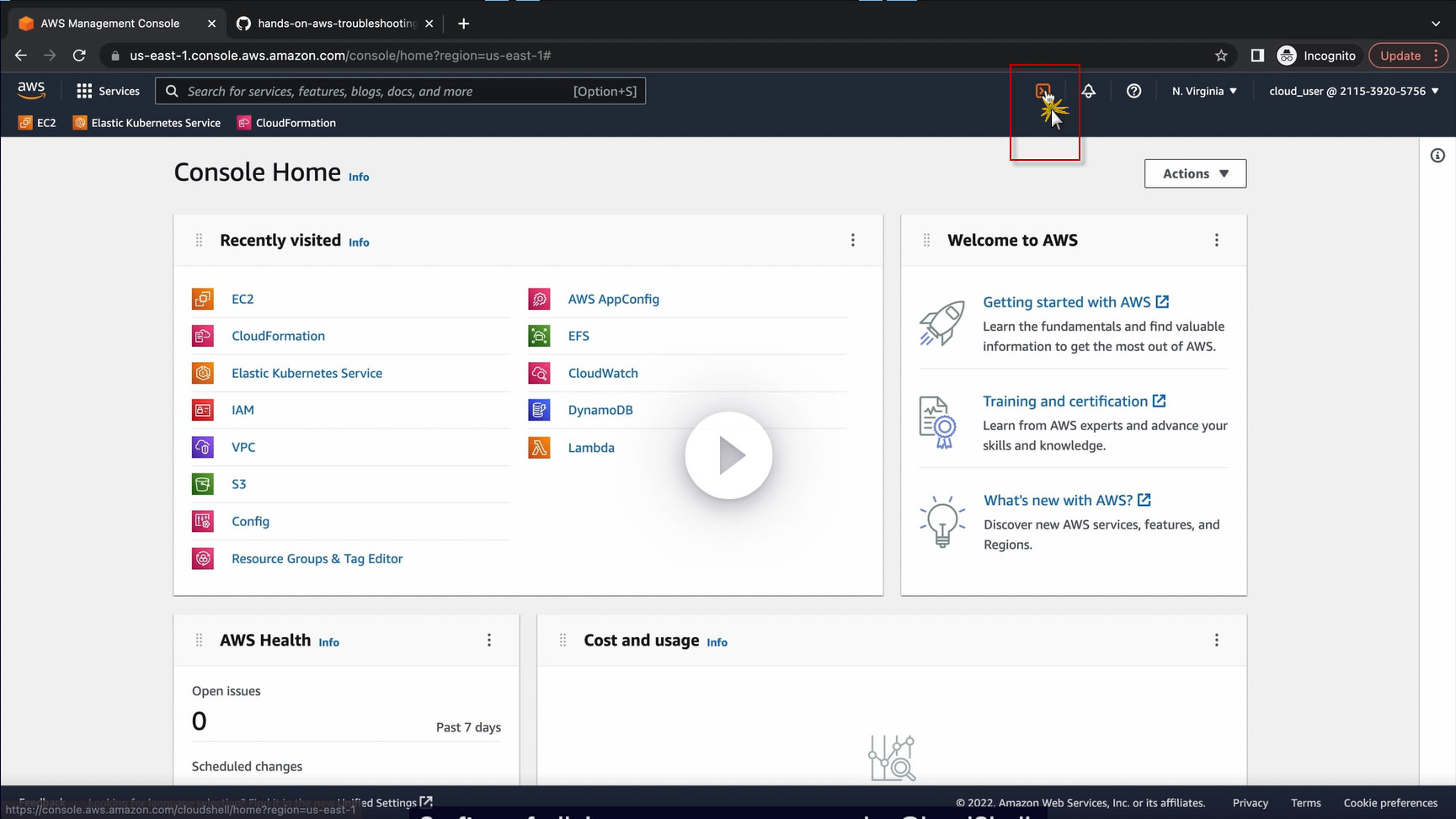Focus the AWS services search box

tap(401, 91)
